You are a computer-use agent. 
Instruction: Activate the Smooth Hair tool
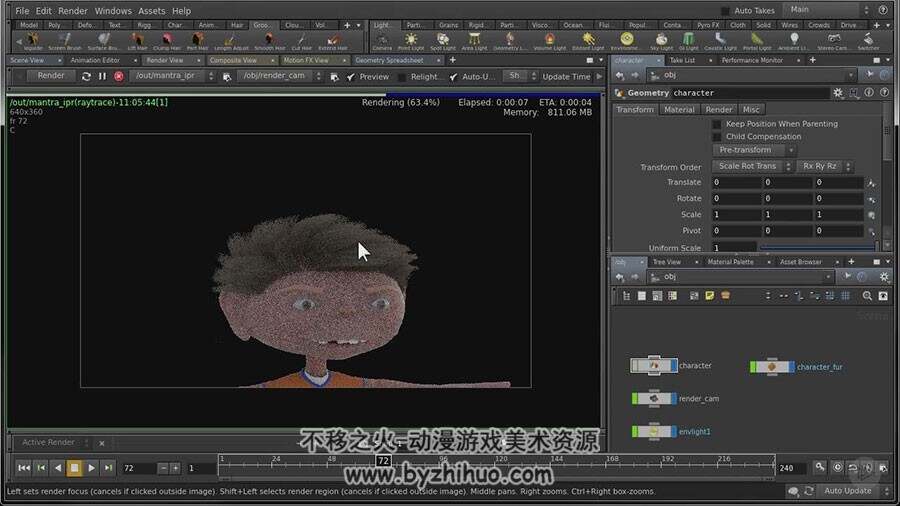click(x=269, y=41)
